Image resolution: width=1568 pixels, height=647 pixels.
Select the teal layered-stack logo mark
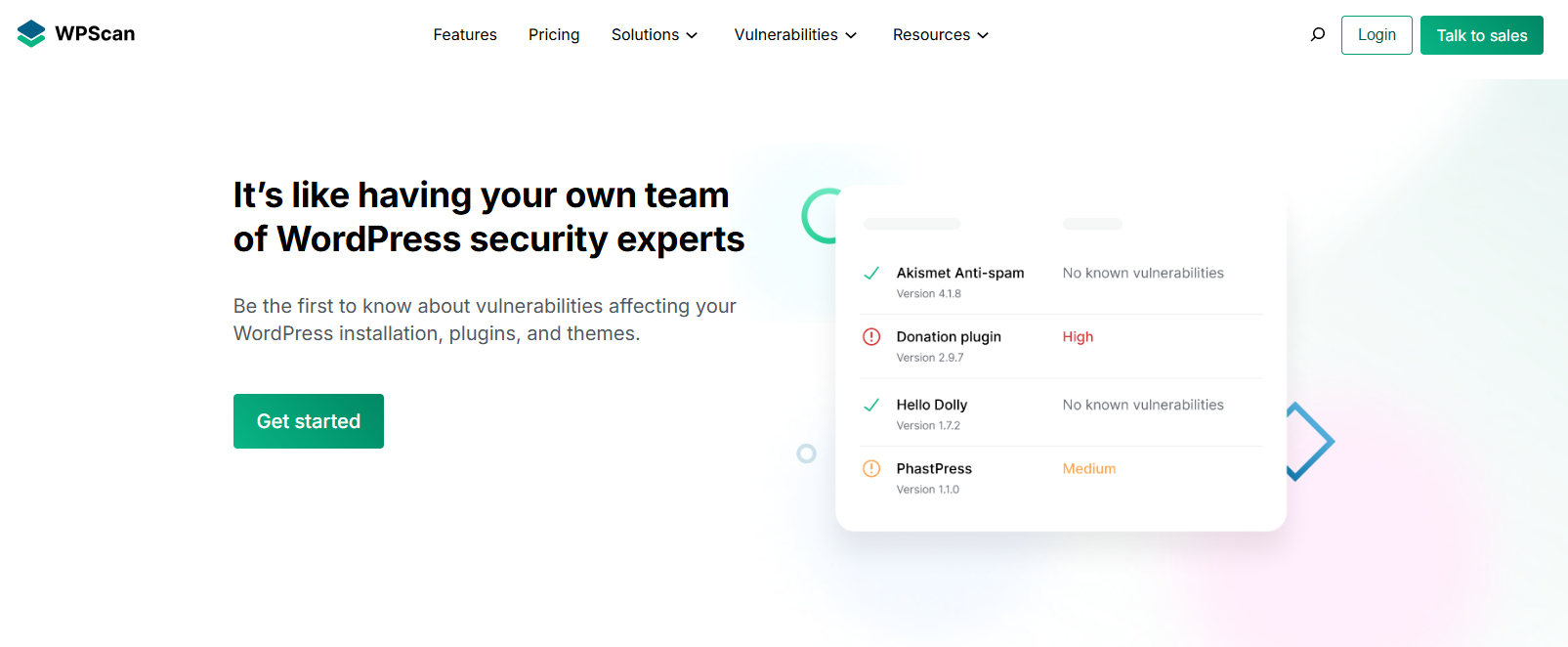click(x=29, y=32)
